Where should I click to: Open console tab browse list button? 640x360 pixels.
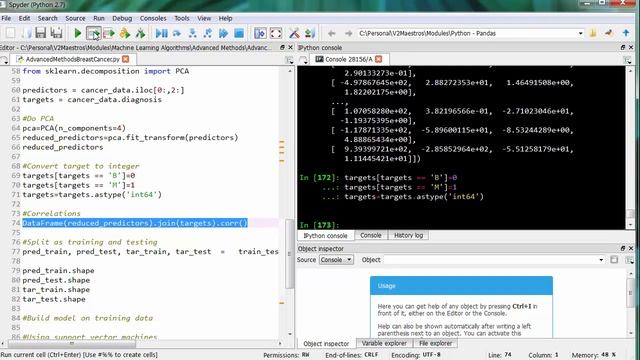pyautogui.click(x=303, y=60)
